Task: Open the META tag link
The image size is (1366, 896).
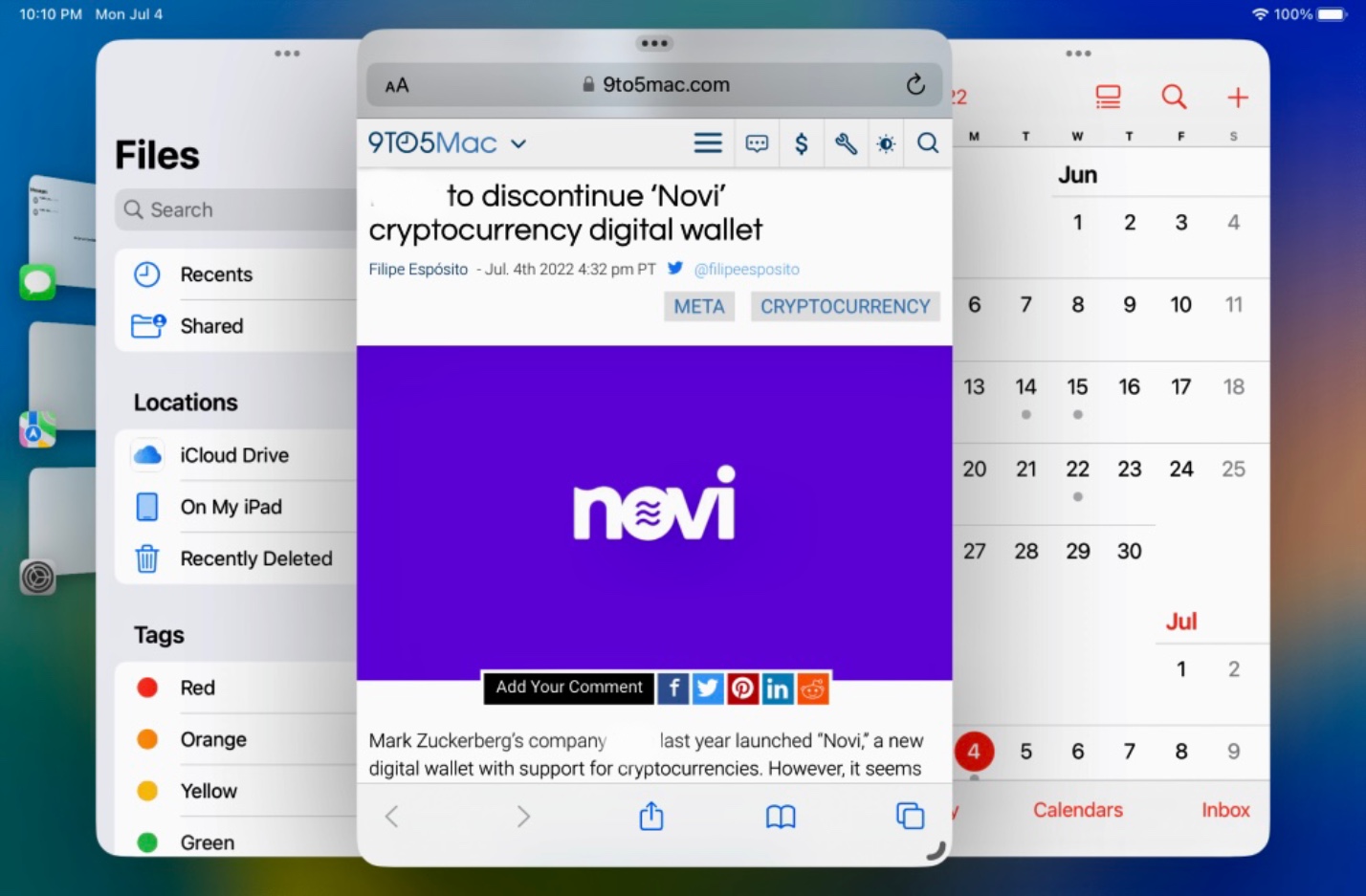Action: 699,307
